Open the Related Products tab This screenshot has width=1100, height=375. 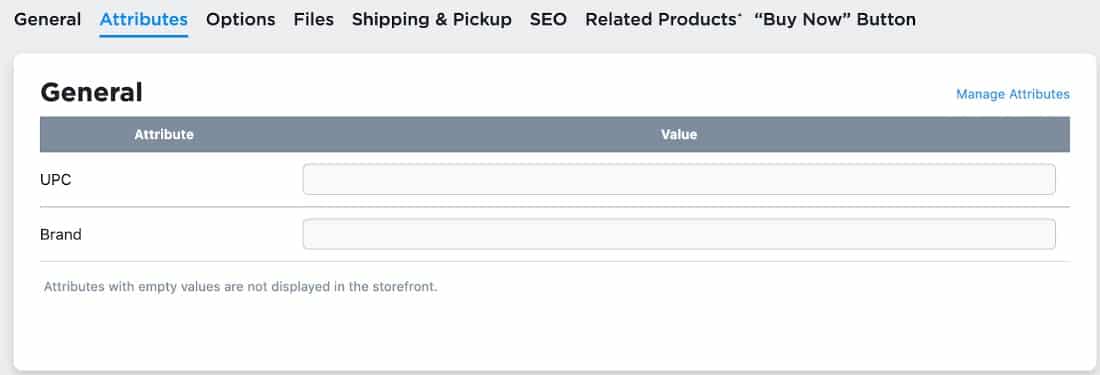click(661, 20)
